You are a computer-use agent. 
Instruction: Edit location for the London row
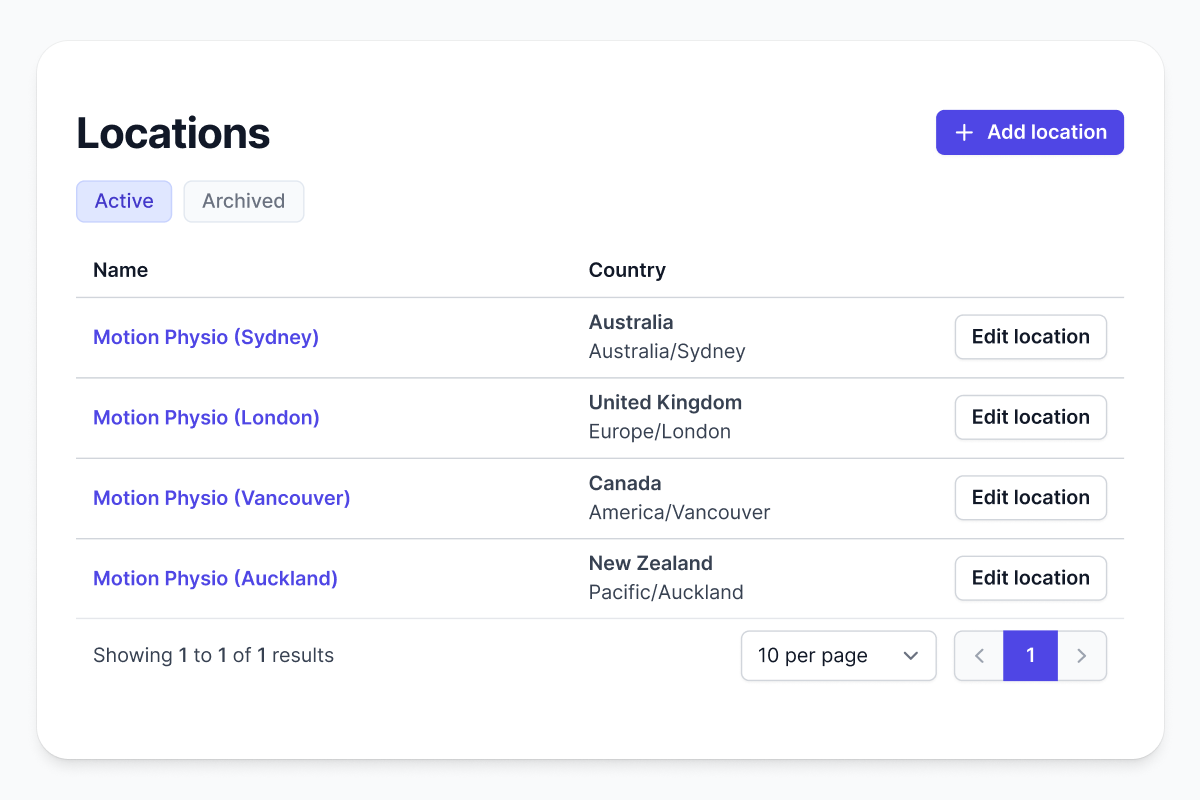pos(1030,417)
